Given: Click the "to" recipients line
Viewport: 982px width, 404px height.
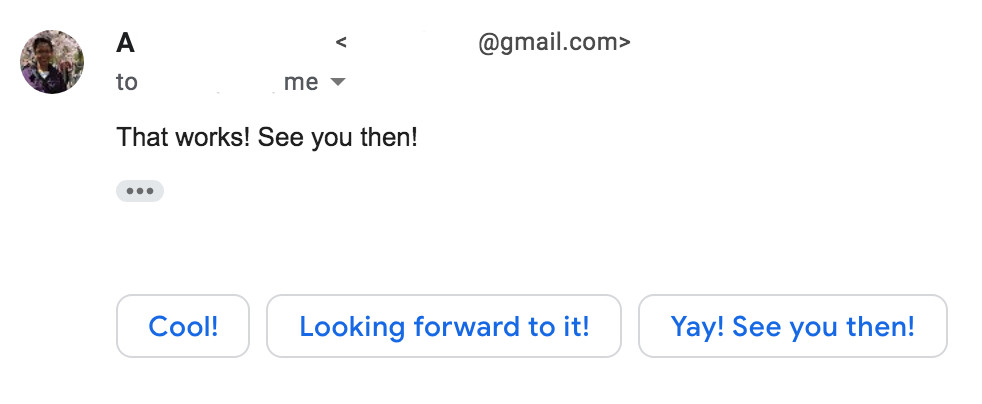Looking at the screenshot, I should [127, 83].
